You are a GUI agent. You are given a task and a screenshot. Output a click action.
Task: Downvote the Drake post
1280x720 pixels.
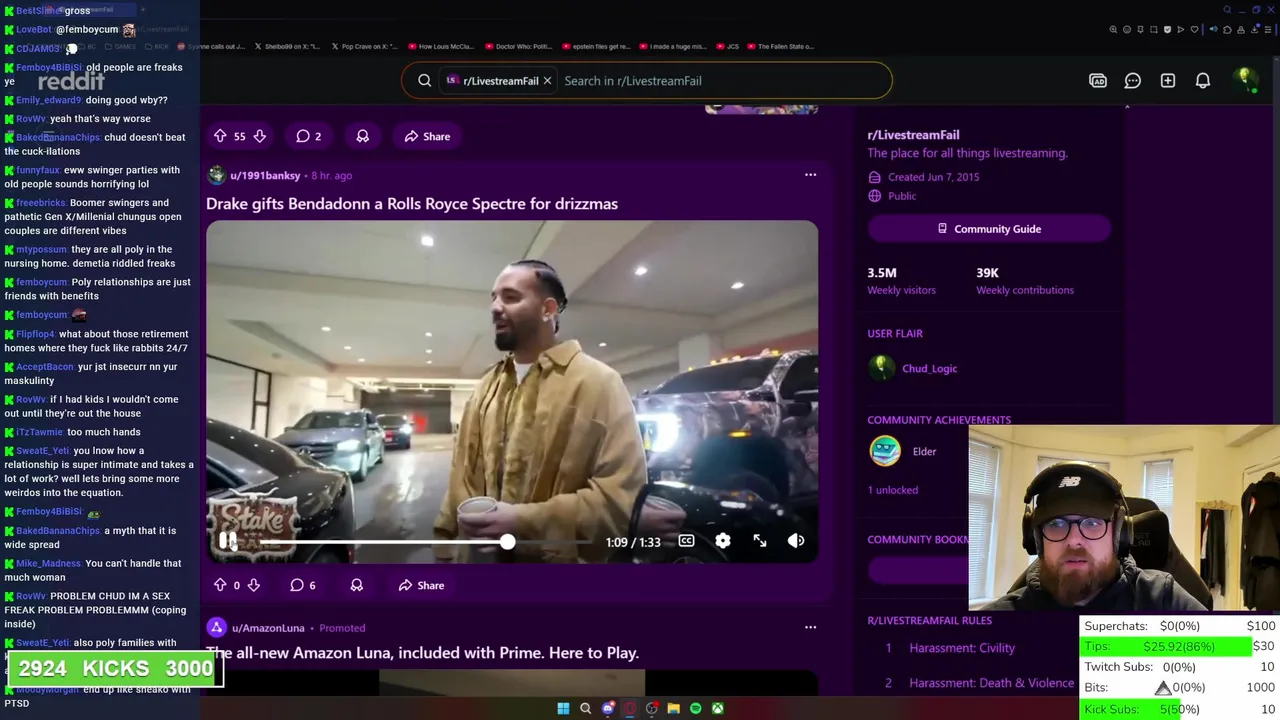pyautogui.click(x=253, y=585)
